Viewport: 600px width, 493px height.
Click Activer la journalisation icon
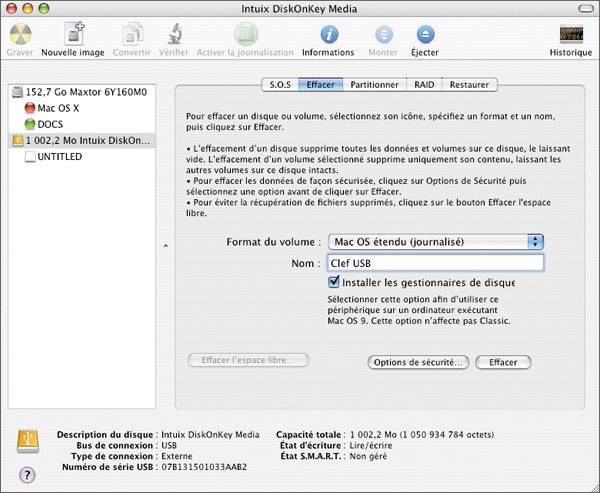pos(246,34)
